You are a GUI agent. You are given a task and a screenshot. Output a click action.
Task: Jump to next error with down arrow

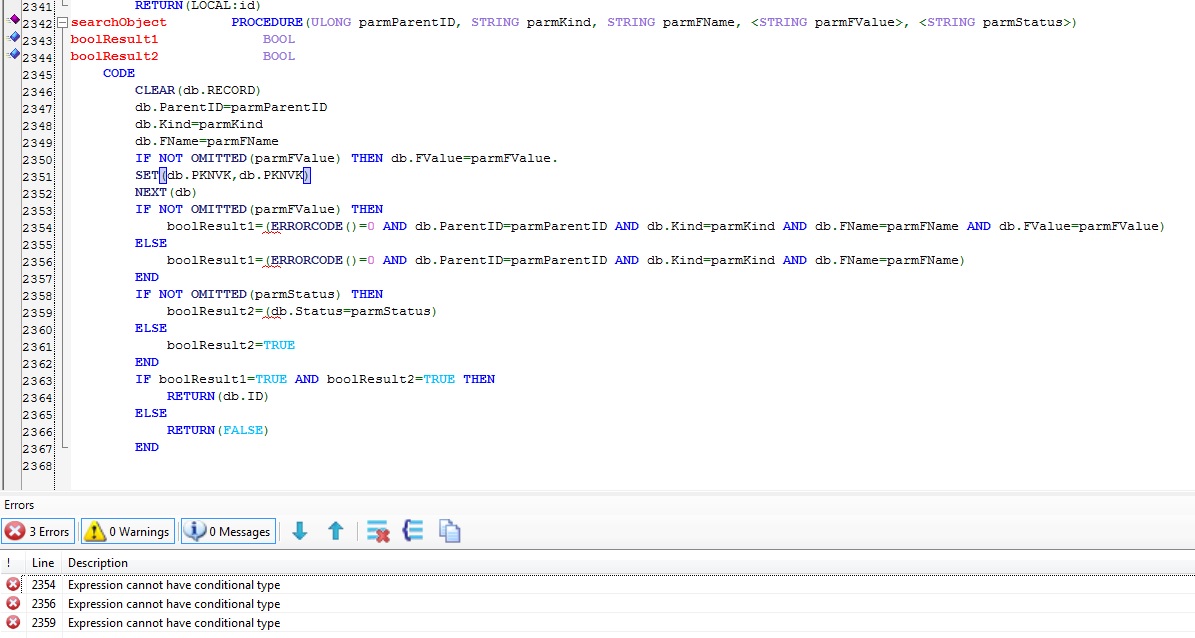[299, 532]
